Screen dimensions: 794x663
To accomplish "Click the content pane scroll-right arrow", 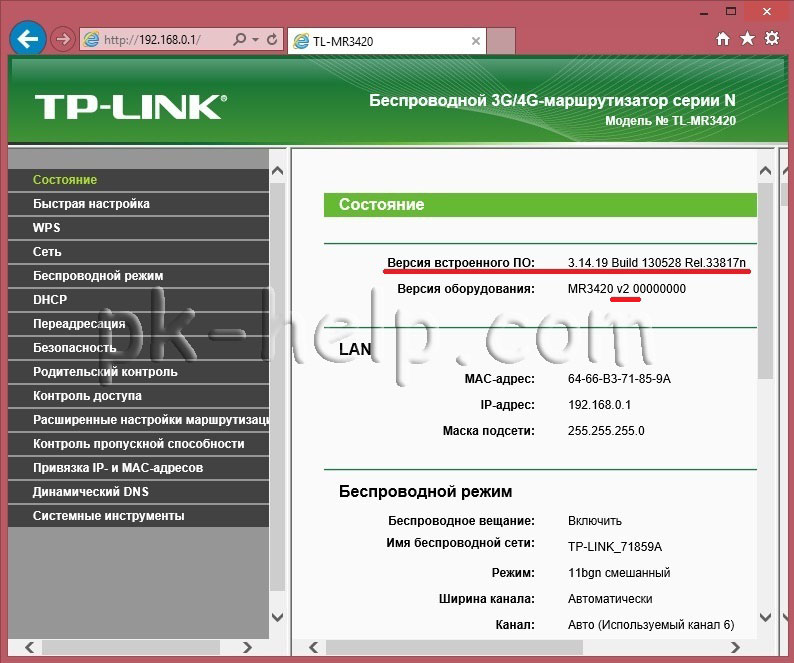I will click(x=735, y=647).
